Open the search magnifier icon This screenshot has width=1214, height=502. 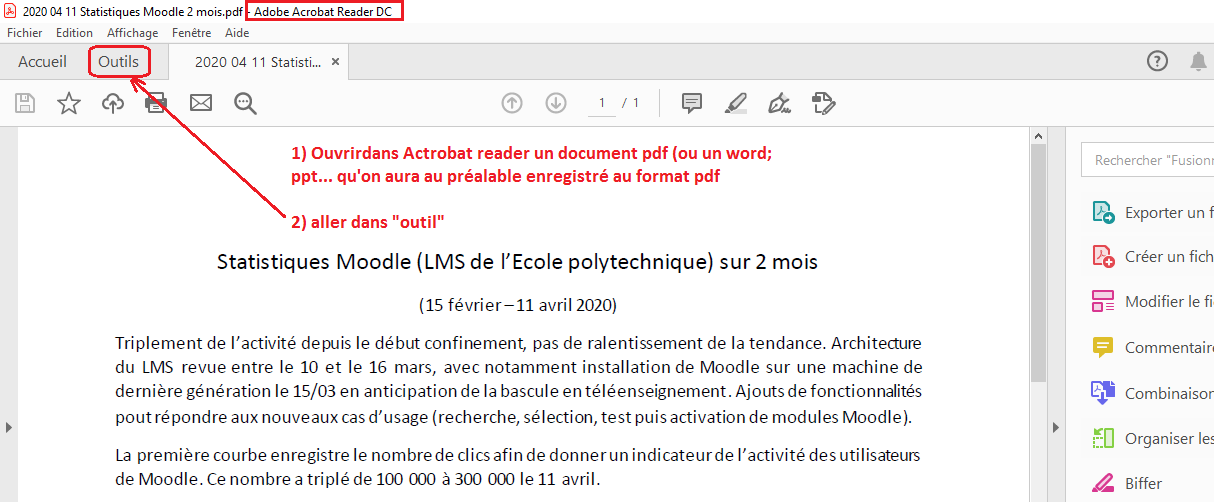click(x=245, y=103)
